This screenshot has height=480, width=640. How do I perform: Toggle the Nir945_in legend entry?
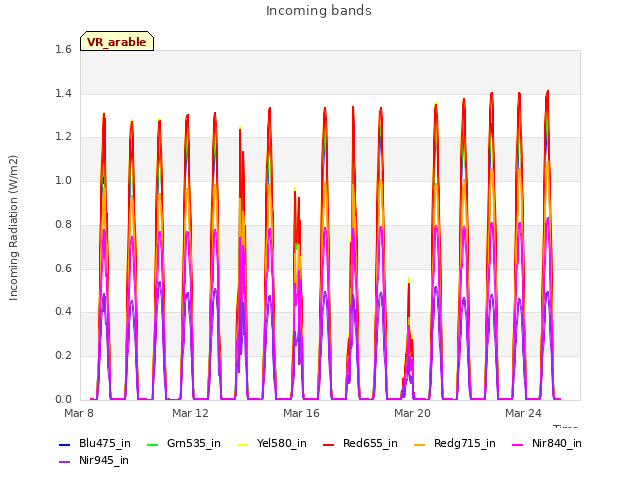tap(94, 461)
